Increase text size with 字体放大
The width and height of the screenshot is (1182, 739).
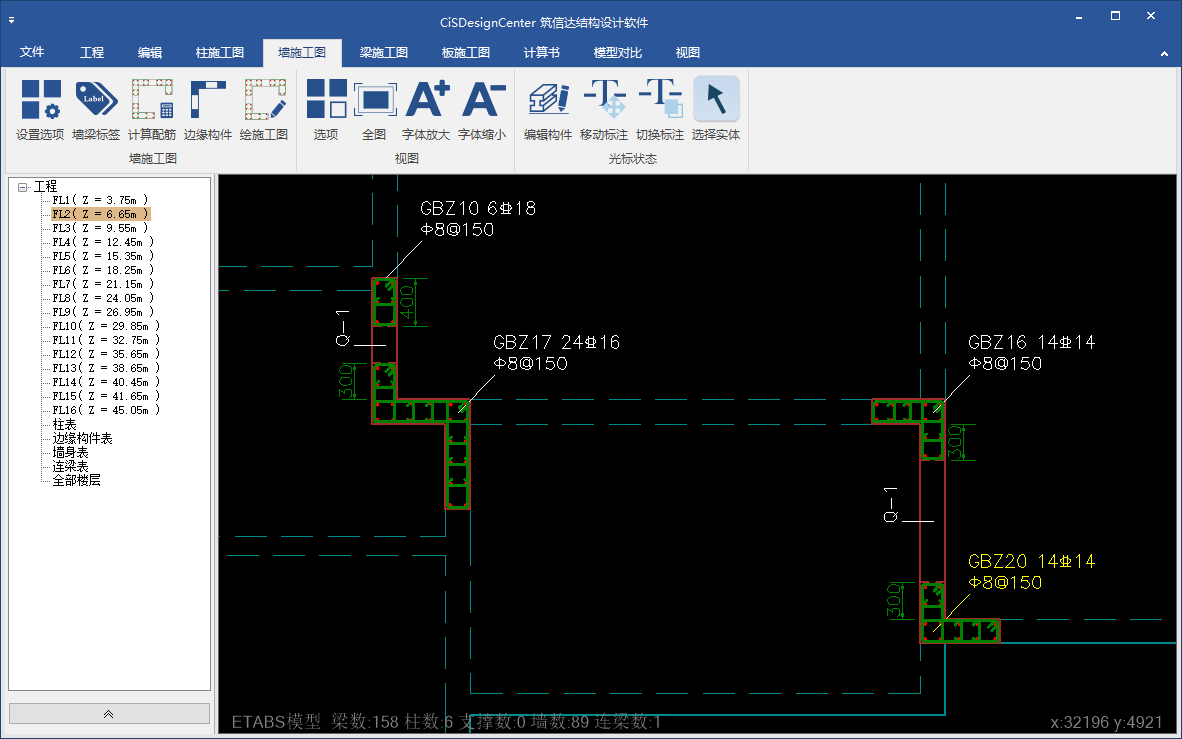click(x=426, y=110)
